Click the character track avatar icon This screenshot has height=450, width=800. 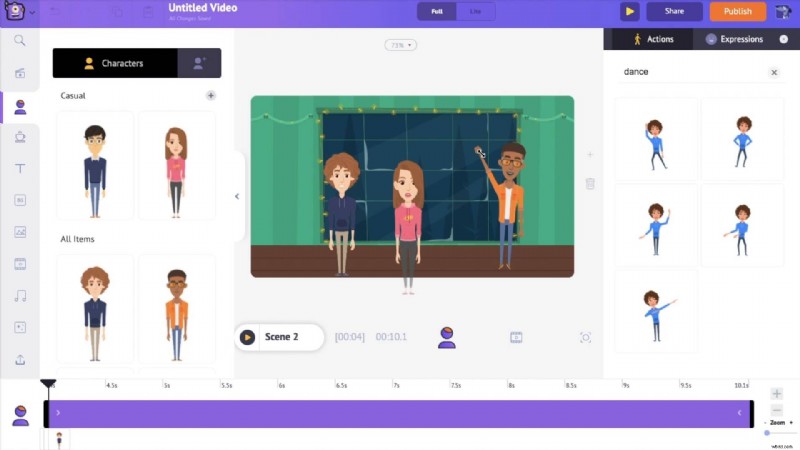[x=20, y=416]
